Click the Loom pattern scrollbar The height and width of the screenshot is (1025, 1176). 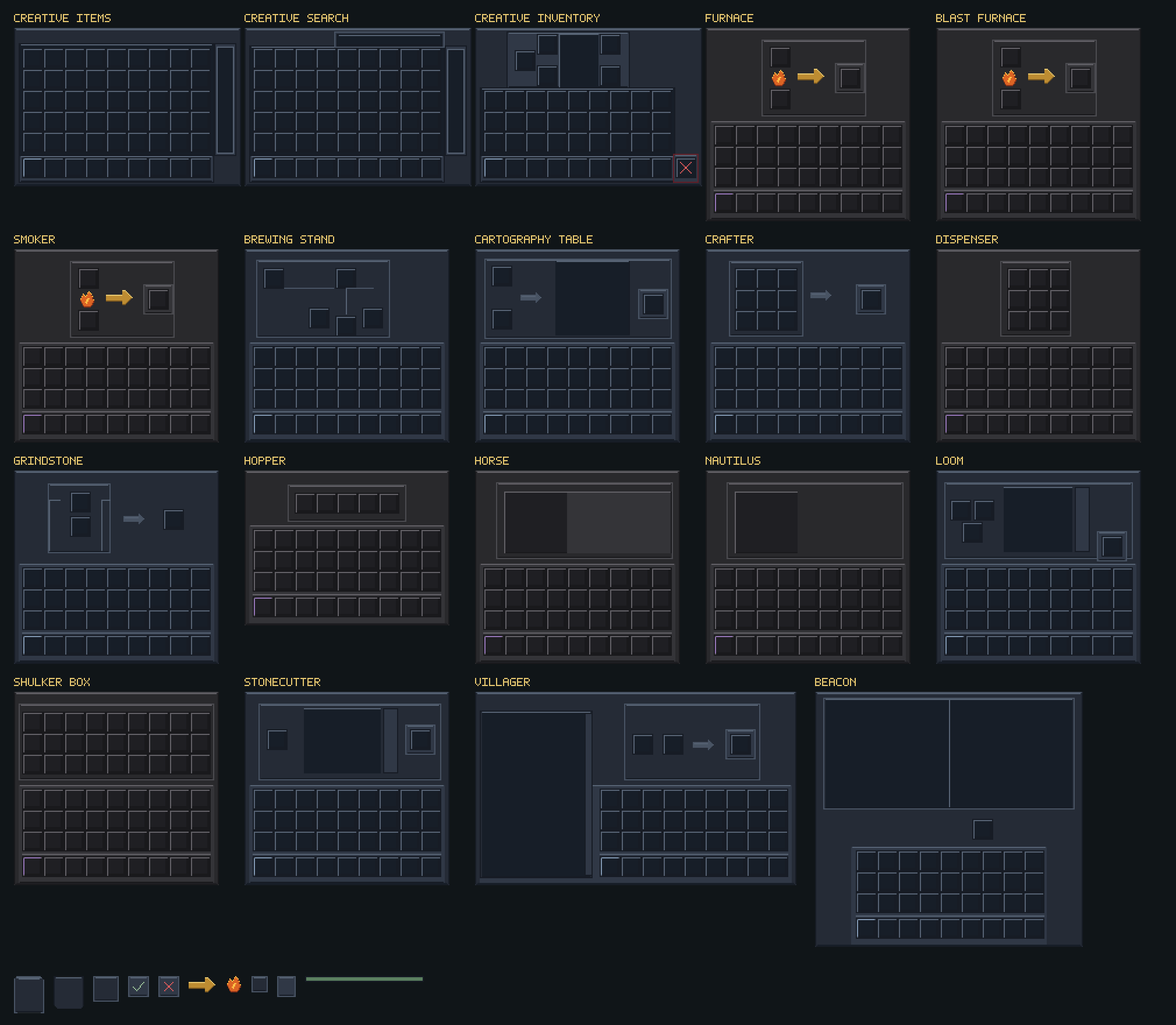(x=1082, y=519)
